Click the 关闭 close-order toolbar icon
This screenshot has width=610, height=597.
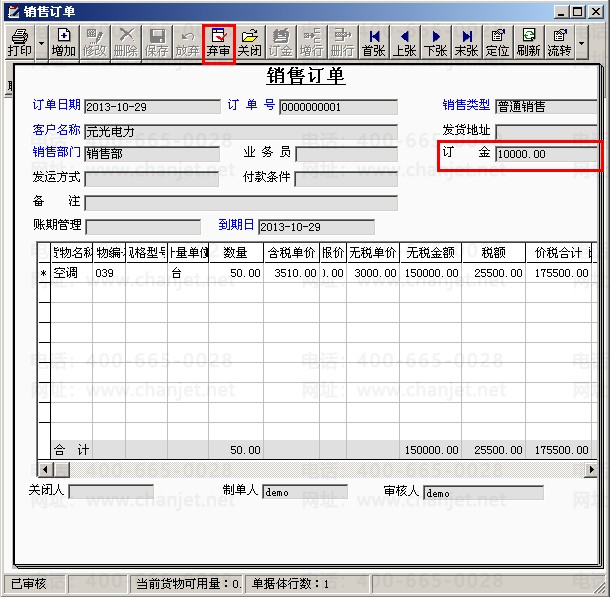point(250,42)
